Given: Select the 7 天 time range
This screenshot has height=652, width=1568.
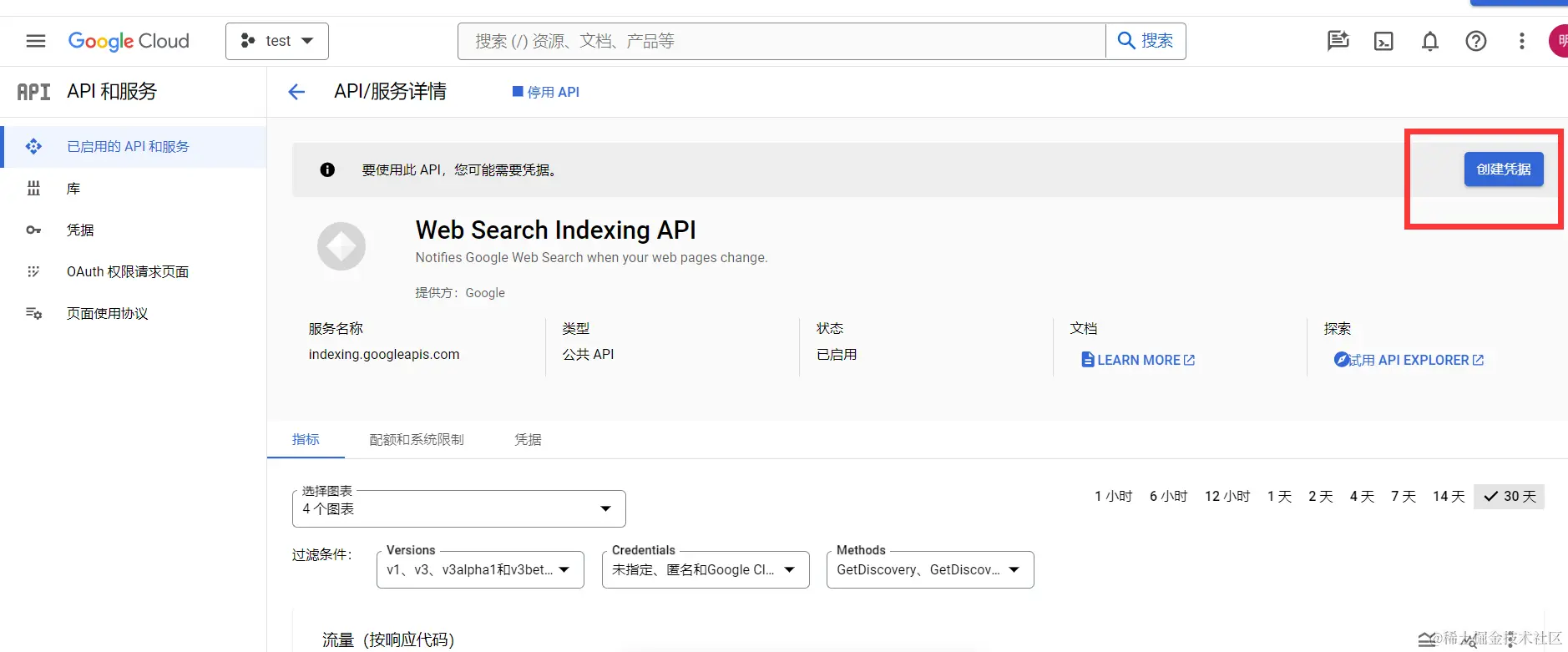Looking at the screenshot, I should (1404, 497).
